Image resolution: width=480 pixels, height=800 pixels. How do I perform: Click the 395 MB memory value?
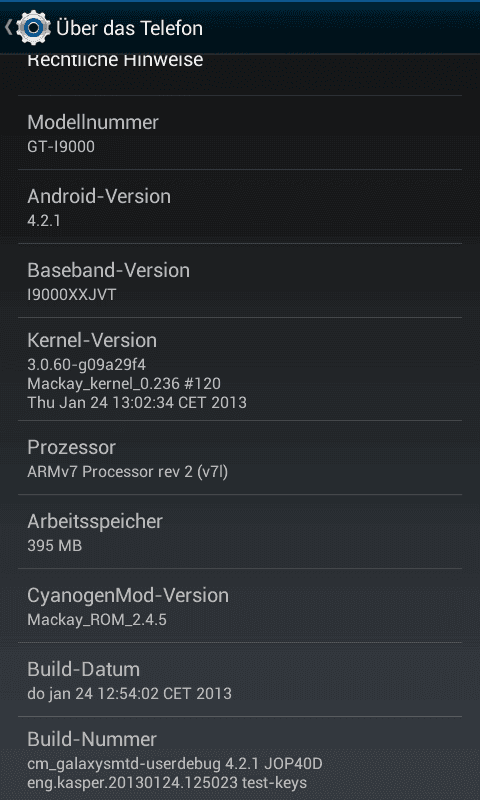tap(54, 546)
